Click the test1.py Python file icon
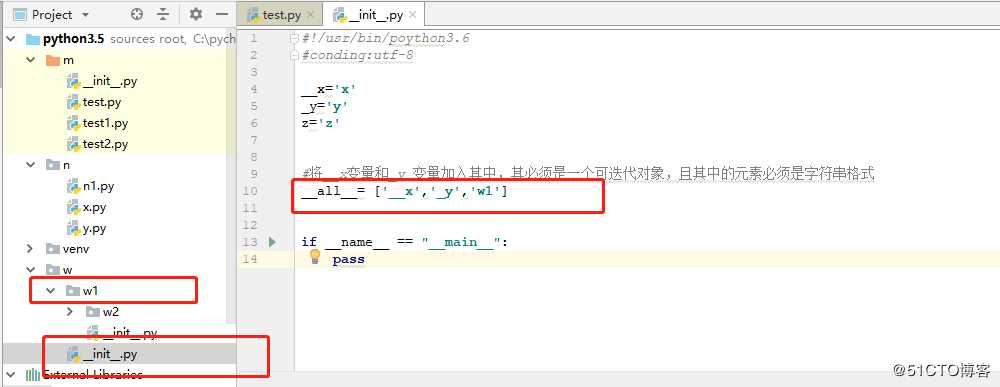Screen dimensions: 1000x387 tap(73, 123)
